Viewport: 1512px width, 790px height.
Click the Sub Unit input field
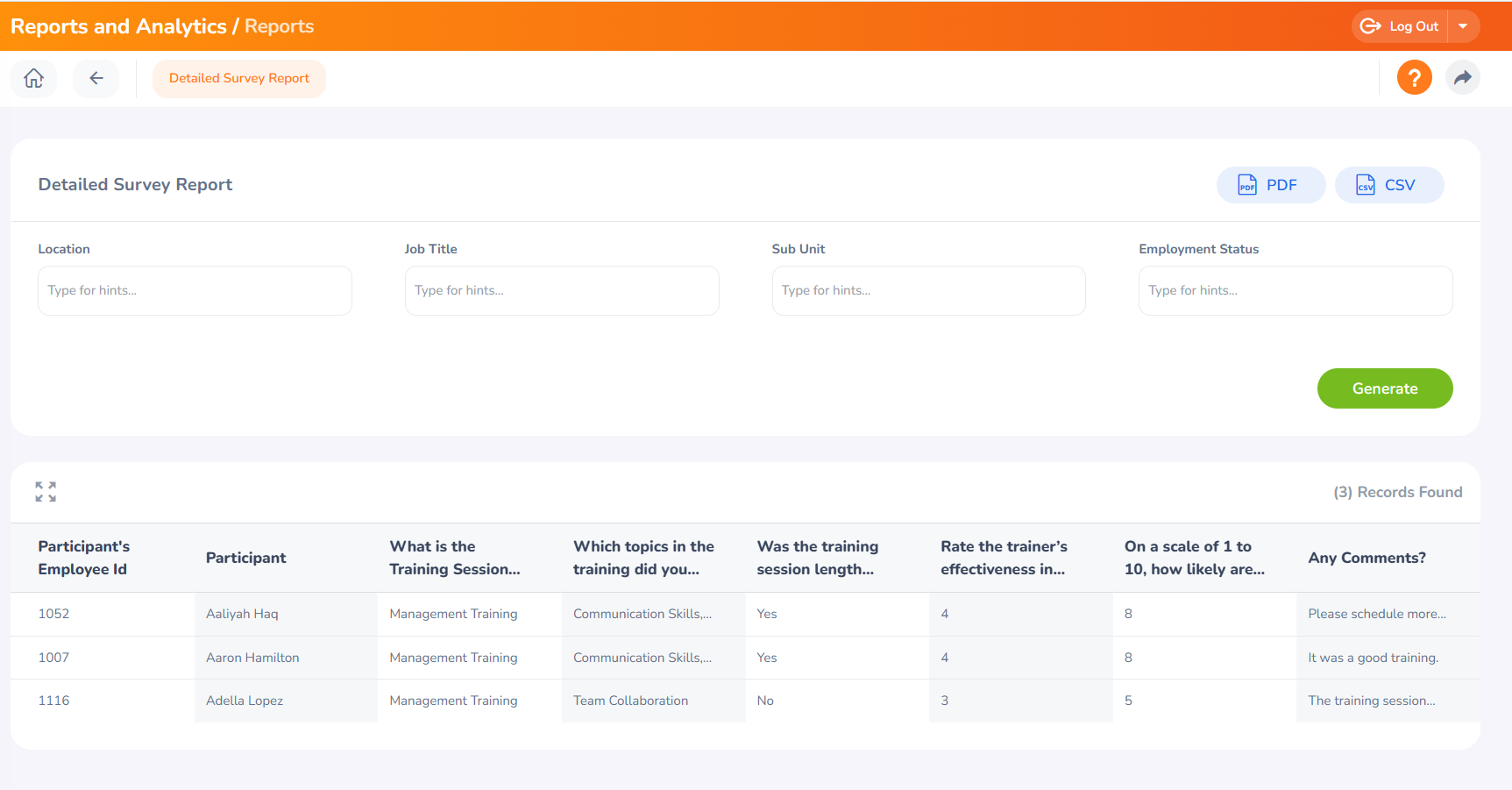click(928, 290)
